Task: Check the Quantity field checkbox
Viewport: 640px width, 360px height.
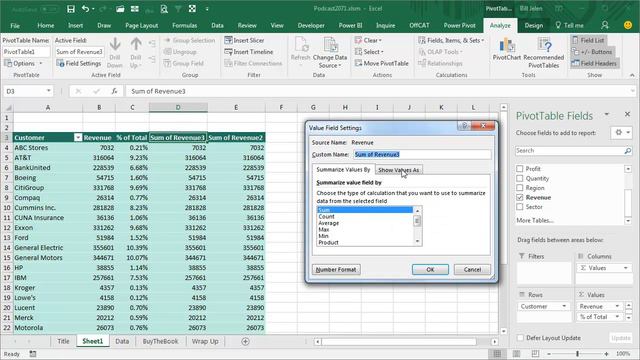Action: click(x=520, y=178)
